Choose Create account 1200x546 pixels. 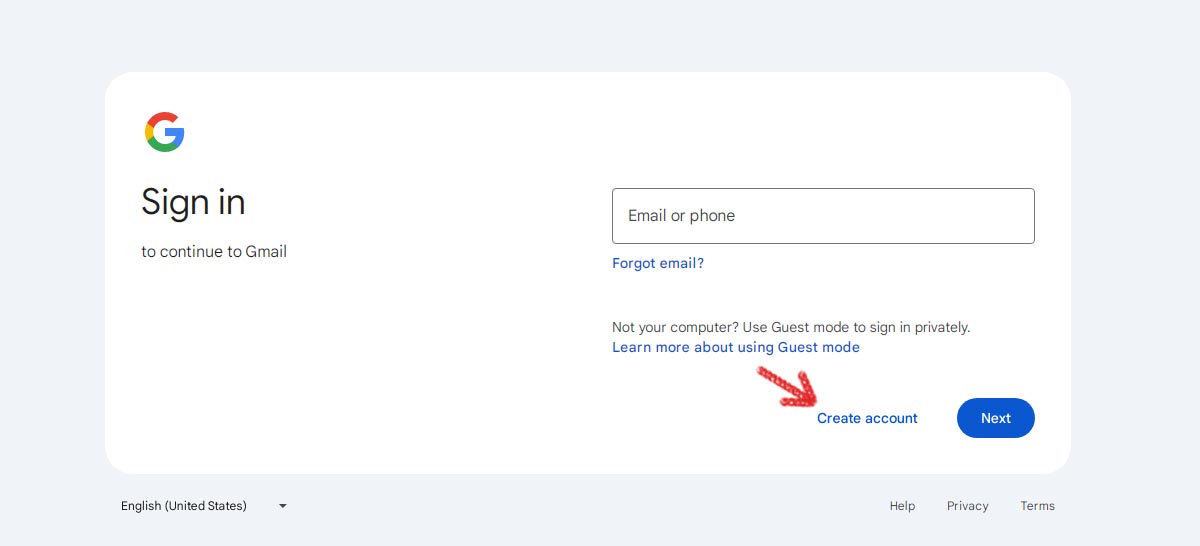(x=867, y=418)
